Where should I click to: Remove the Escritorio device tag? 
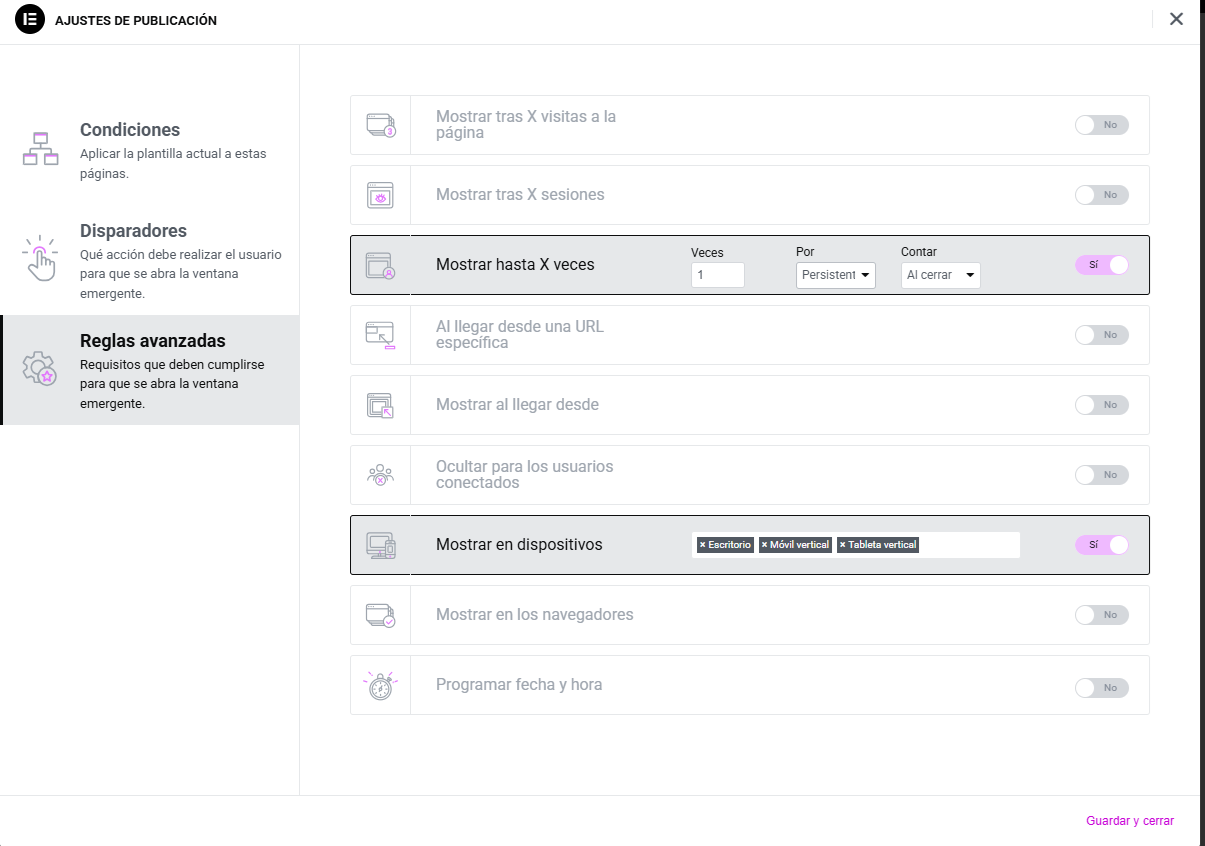click(702, 545)
